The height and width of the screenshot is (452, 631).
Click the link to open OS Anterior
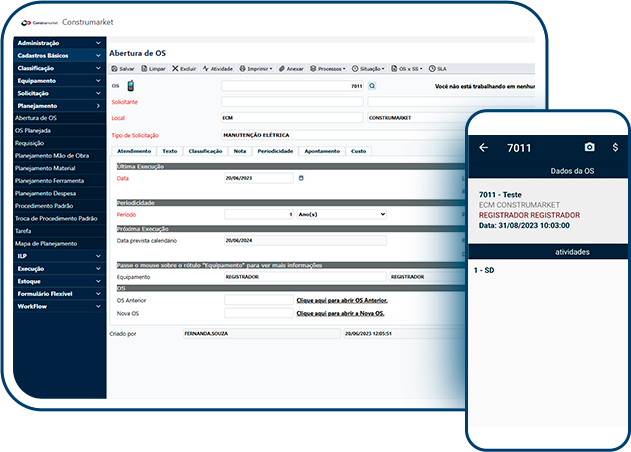pyautogui.click(x=342, y=300)
